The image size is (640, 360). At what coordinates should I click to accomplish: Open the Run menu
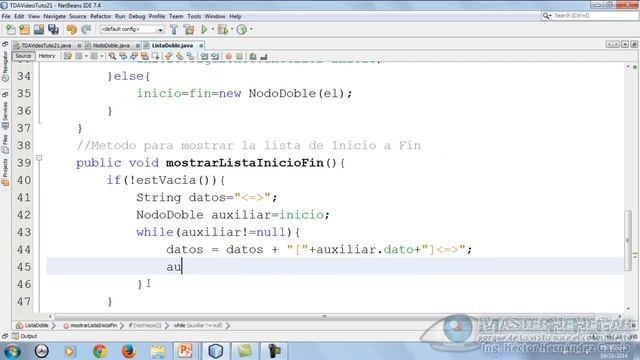[x=120, y=16]
